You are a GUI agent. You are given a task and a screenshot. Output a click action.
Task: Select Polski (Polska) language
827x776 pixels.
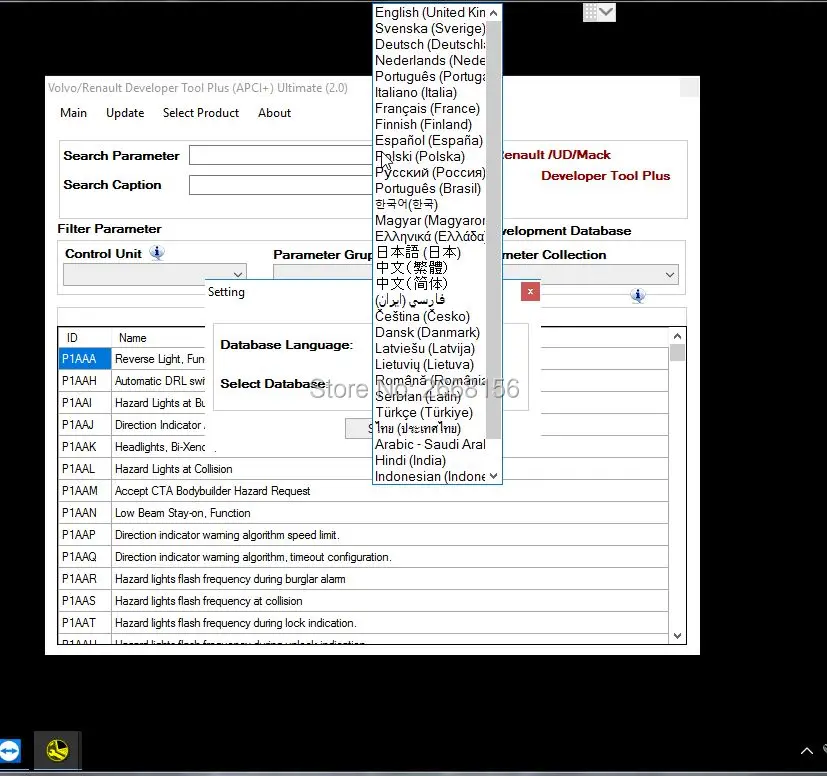pyautogui.click(x=430, y=157)
